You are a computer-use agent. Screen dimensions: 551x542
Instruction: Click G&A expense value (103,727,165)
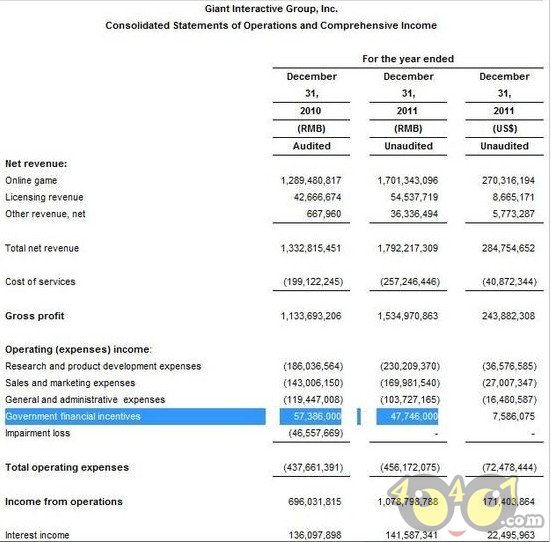coord(410,400)
